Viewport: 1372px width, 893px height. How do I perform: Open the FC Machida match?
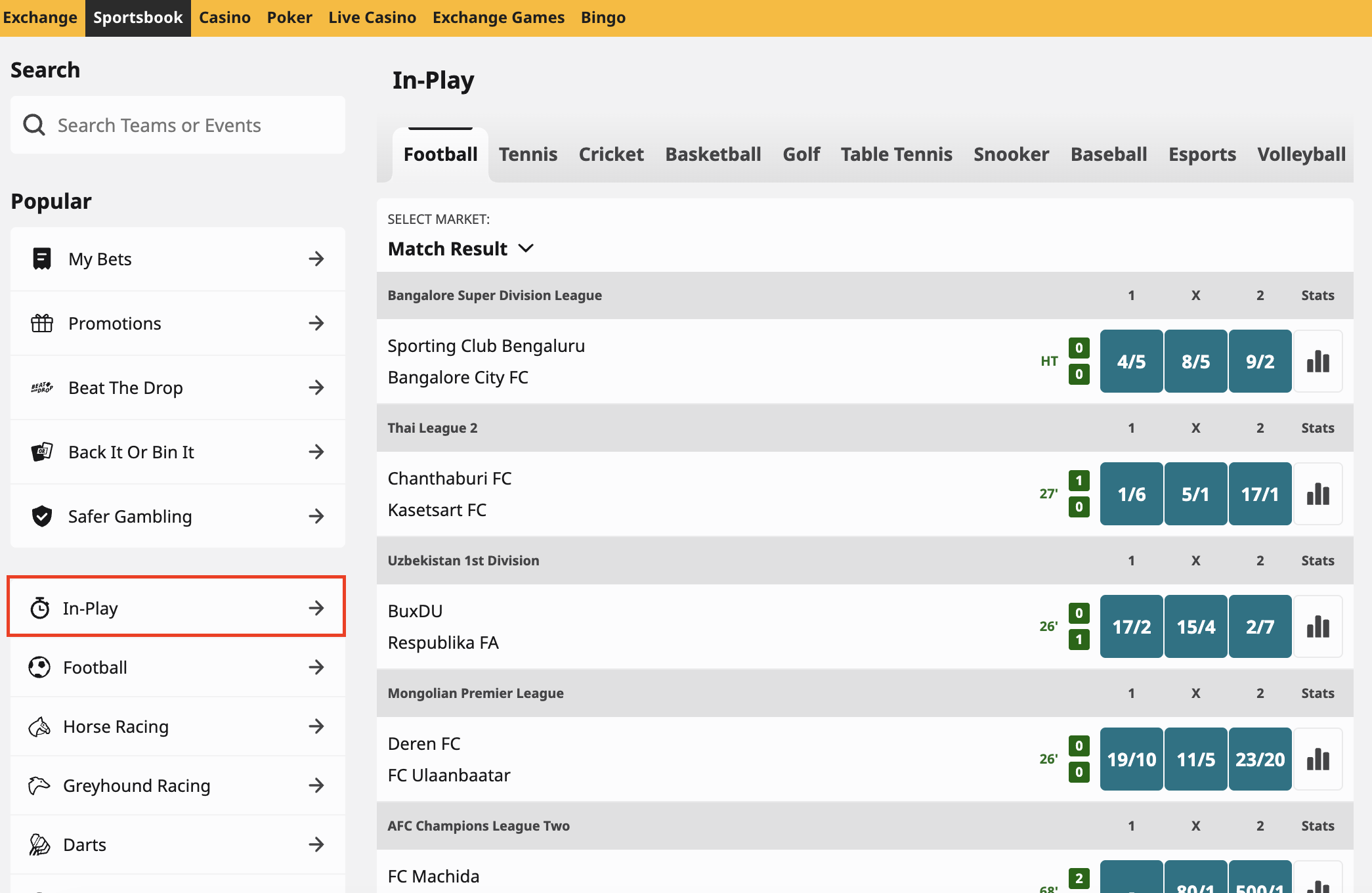[433, 877]
